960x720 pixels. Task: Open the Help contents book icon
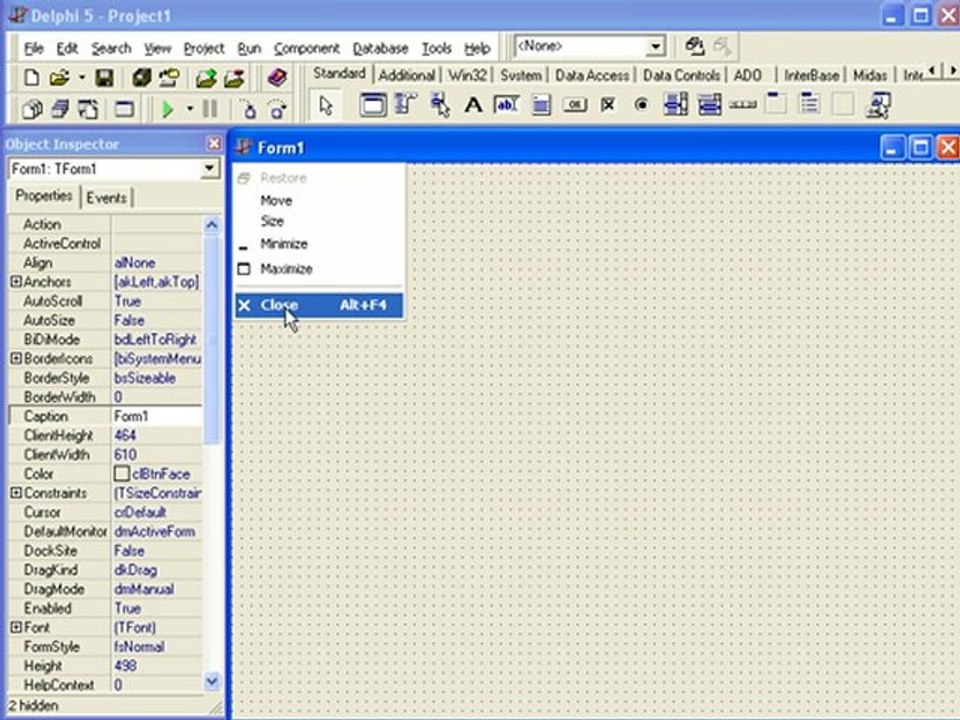[x=277, y=78]
